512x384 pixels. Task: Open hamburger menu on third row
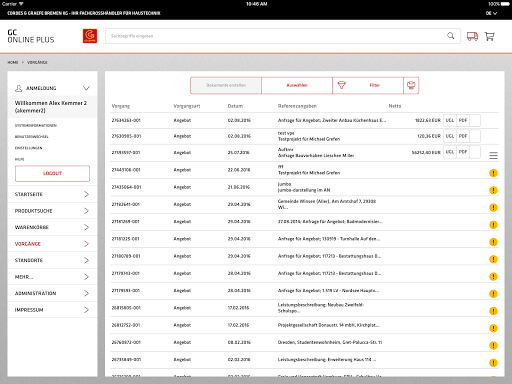point(493,155)
